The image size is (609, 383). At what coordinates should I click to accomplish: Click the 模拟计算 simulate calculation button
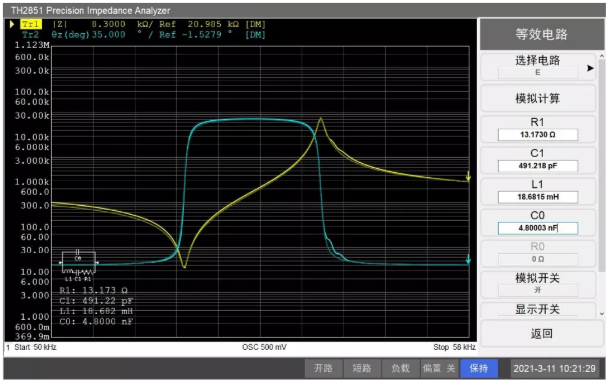click(538, 98)
